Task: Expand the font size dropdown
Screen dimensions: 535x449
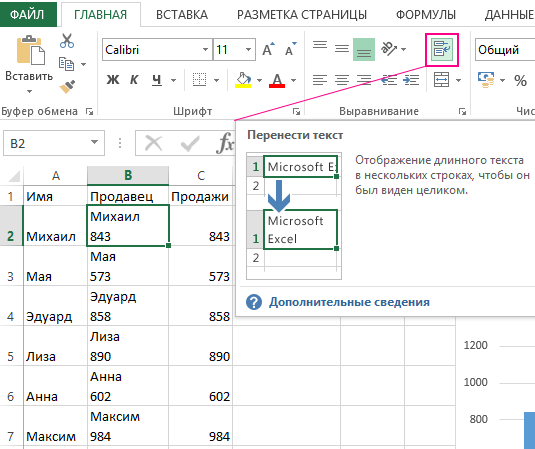Action: [x=248, y=49]
